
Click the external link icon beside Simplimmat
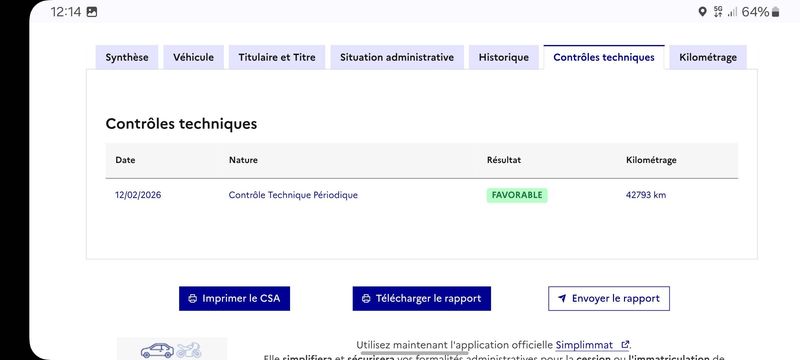pos(624,345)
